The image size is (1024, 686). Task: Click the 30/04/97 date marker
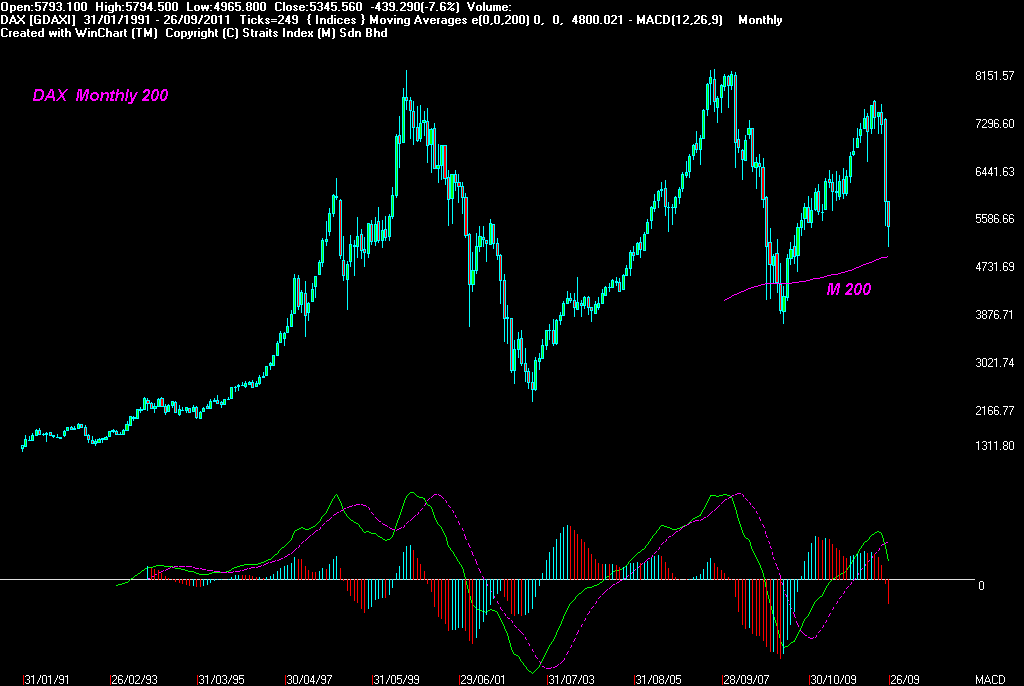(x=309, y=679)
